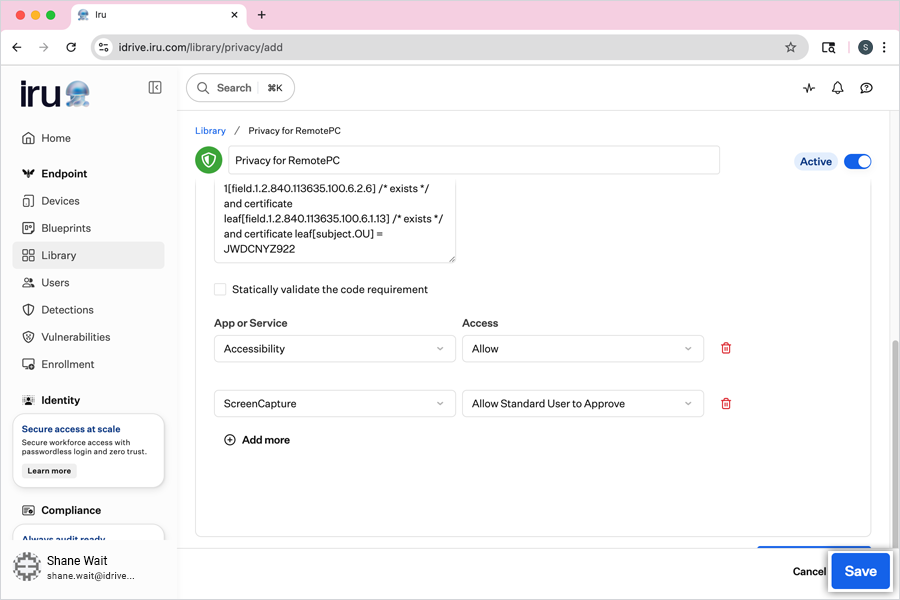Save the privacy profile

click(x=860, y=571)
